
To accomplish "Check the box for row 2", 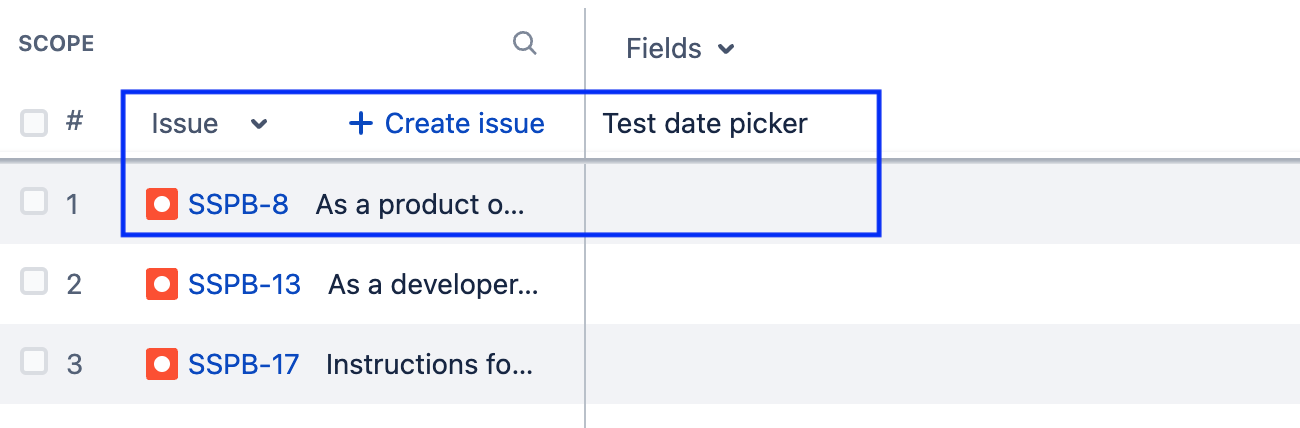I will point(34,283).
